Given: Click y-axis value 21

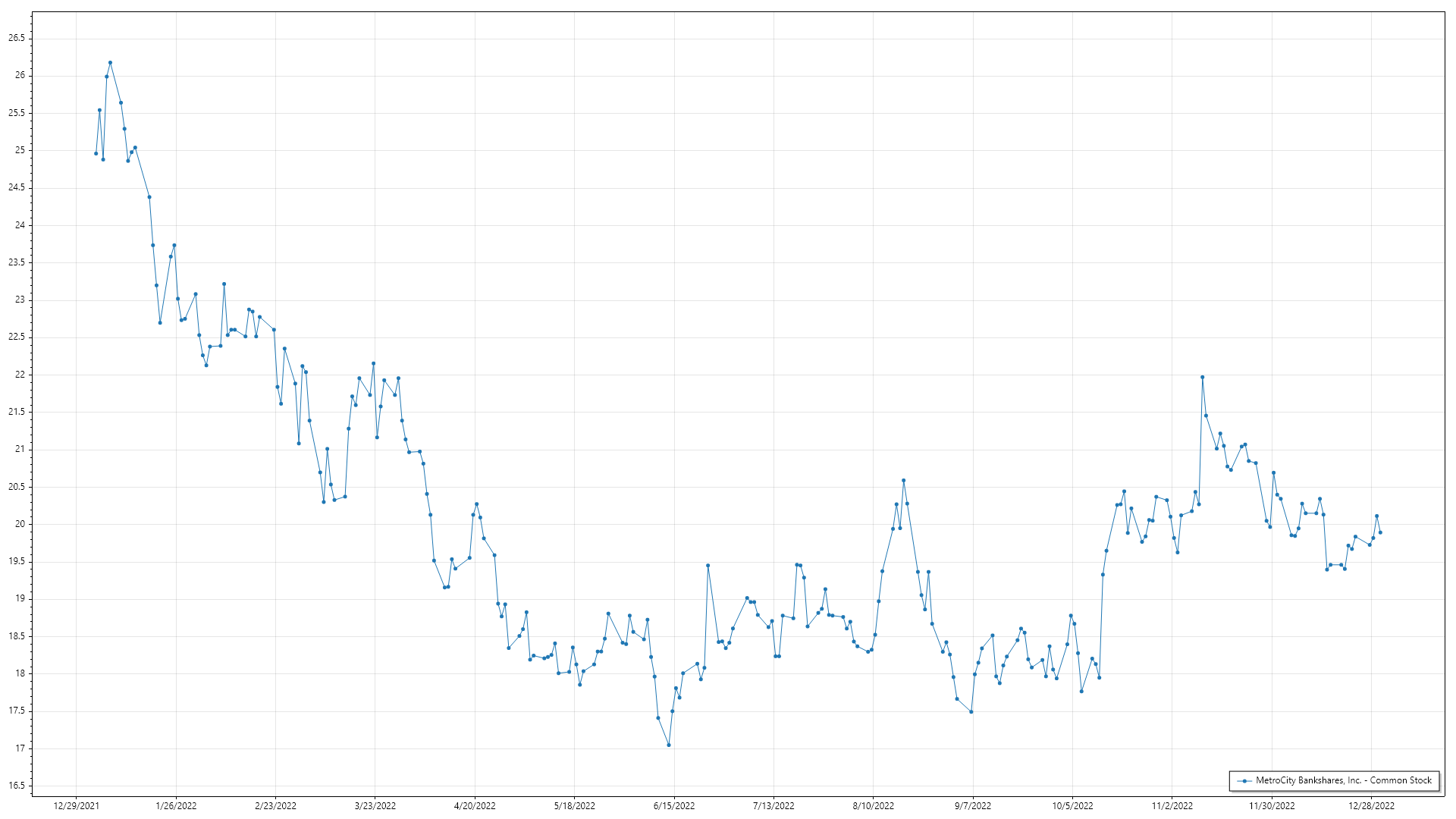Looking at the screenshot, I should tap(20, 449).
